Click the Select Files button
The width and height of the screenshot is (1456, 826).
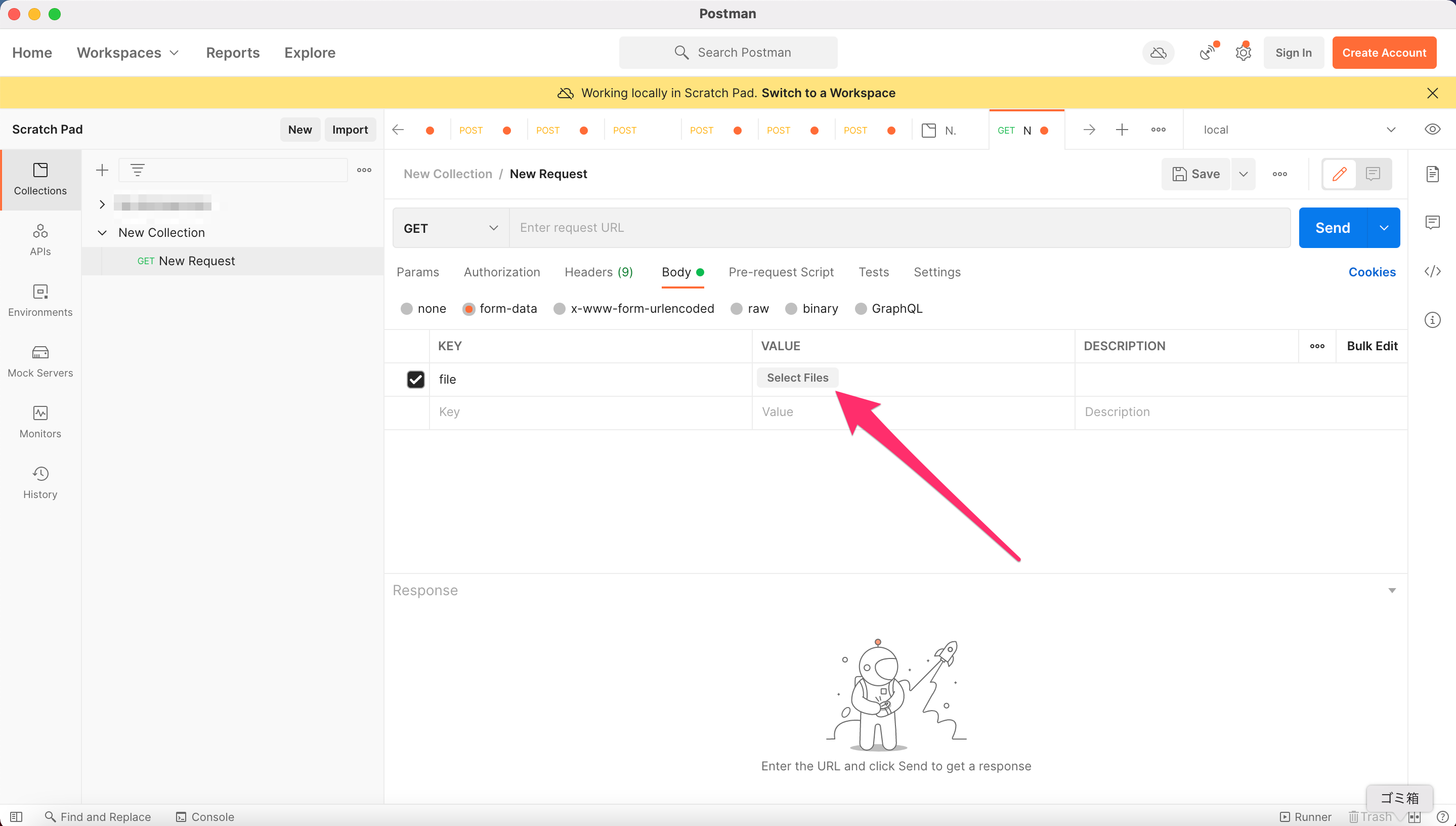click(x=797, y=377)
